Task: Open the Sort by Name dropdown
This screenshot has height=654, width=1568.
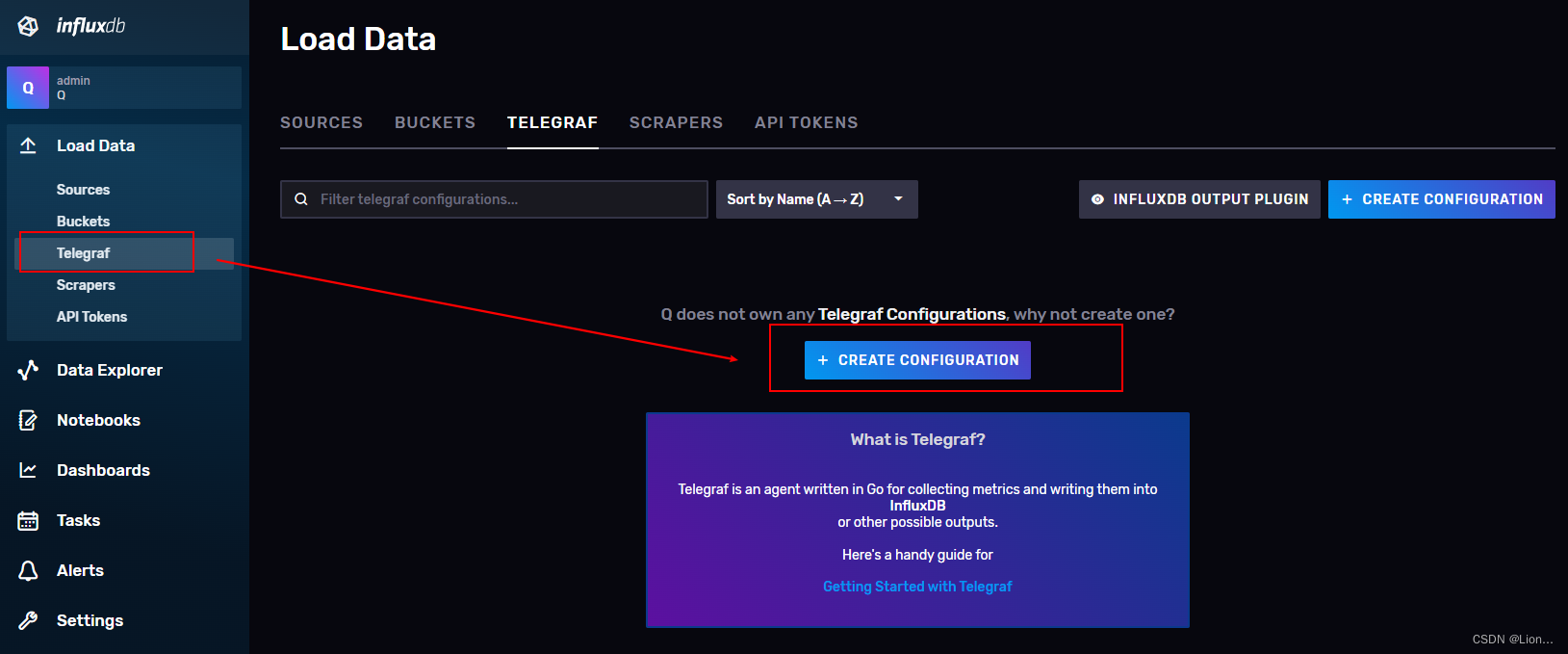Action: tap(816, 199)
